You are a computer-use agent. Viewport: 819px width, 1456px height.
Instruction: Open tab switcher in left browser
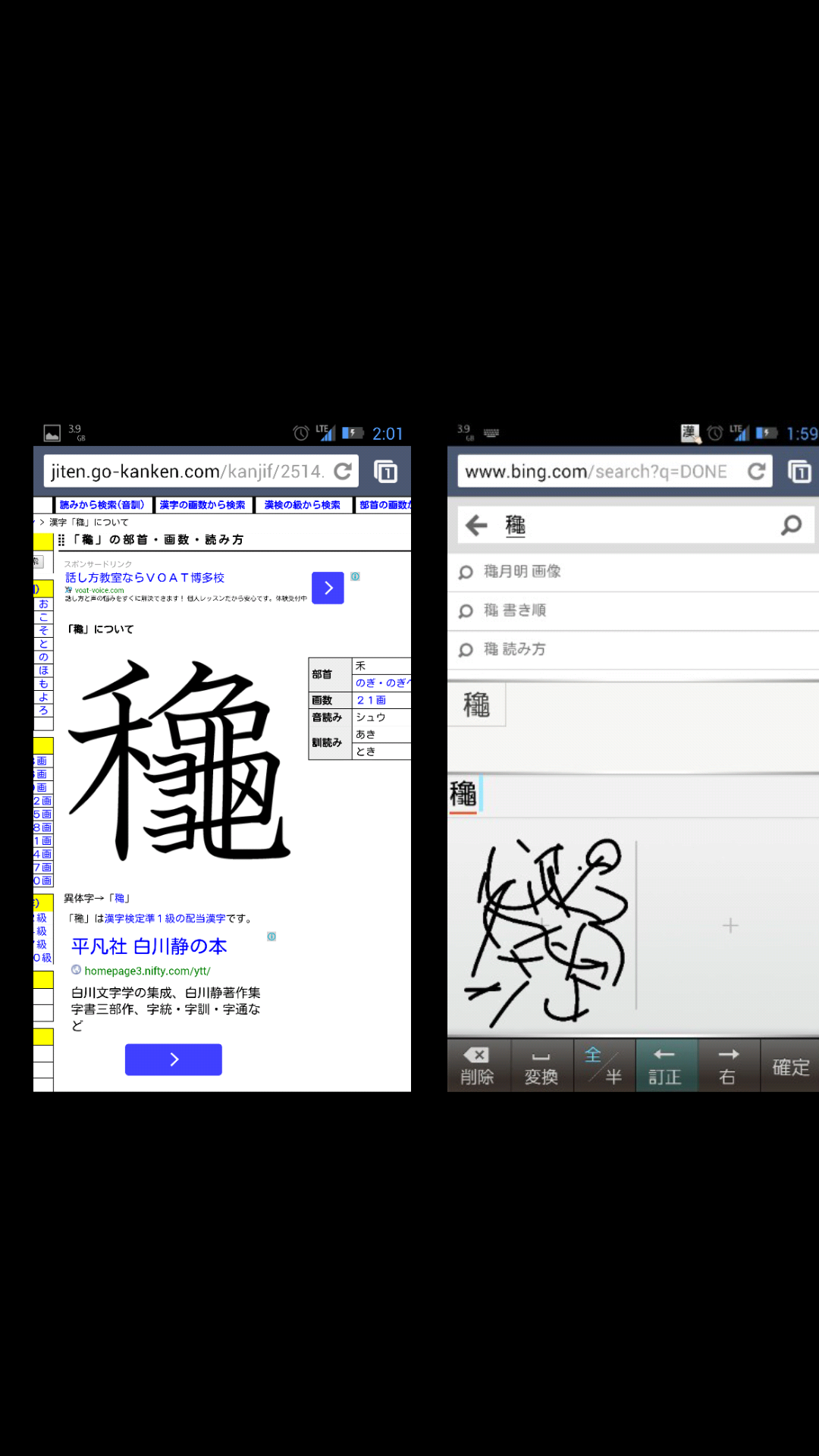tap(386, 472)
